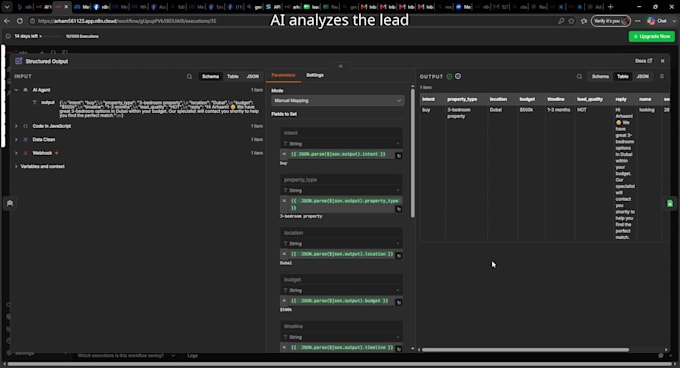Click the green Sheets node icon at right

click(x=670, y=204)
